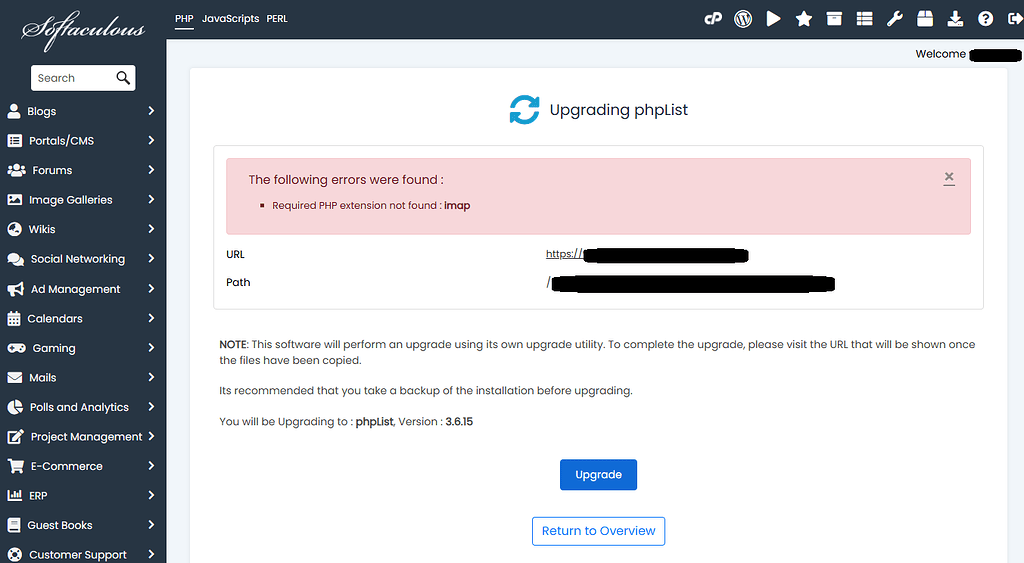Open the star ratings icon
Viewport: 1024px width, 563px height.
point(804,19)
